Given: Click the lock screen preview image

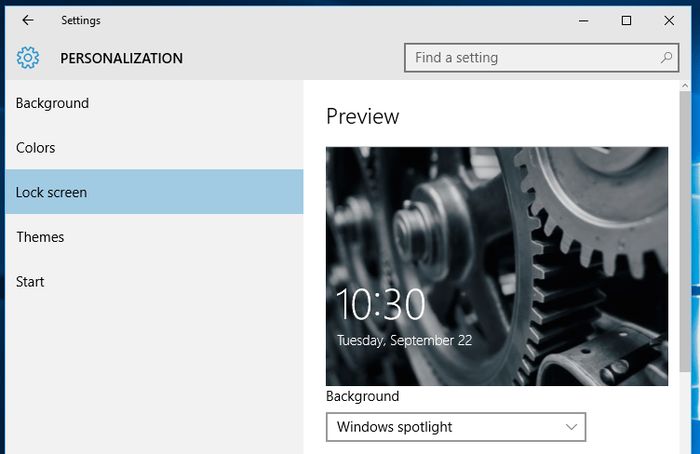Looking at the screenshot, I should click(497, 266).
